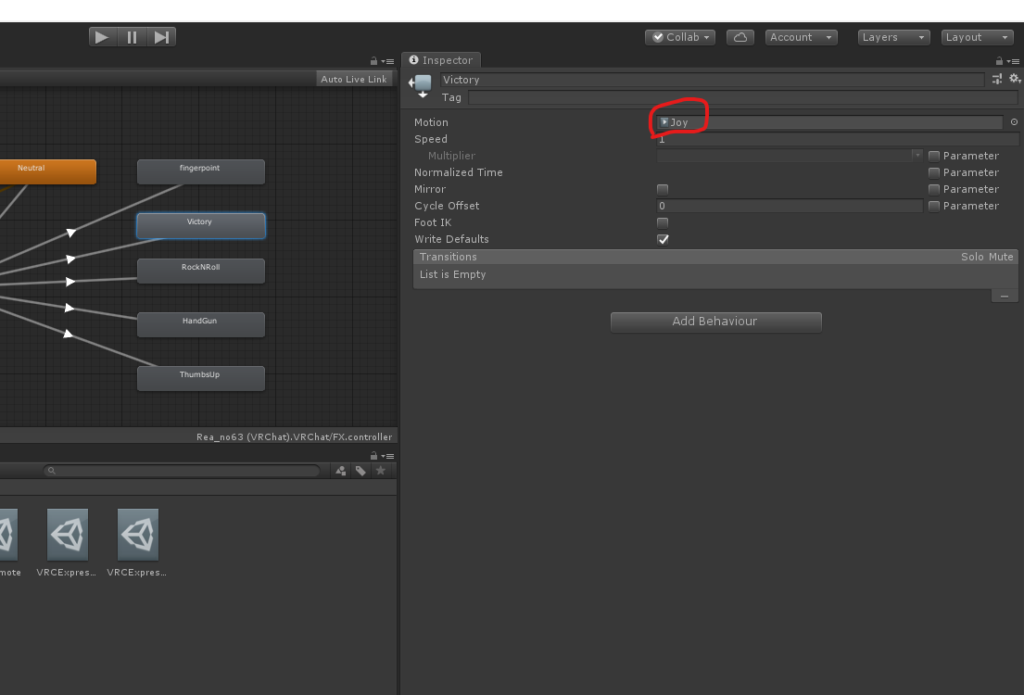
Task: Open the Inspector window options menu
Action: (1013, 61)
